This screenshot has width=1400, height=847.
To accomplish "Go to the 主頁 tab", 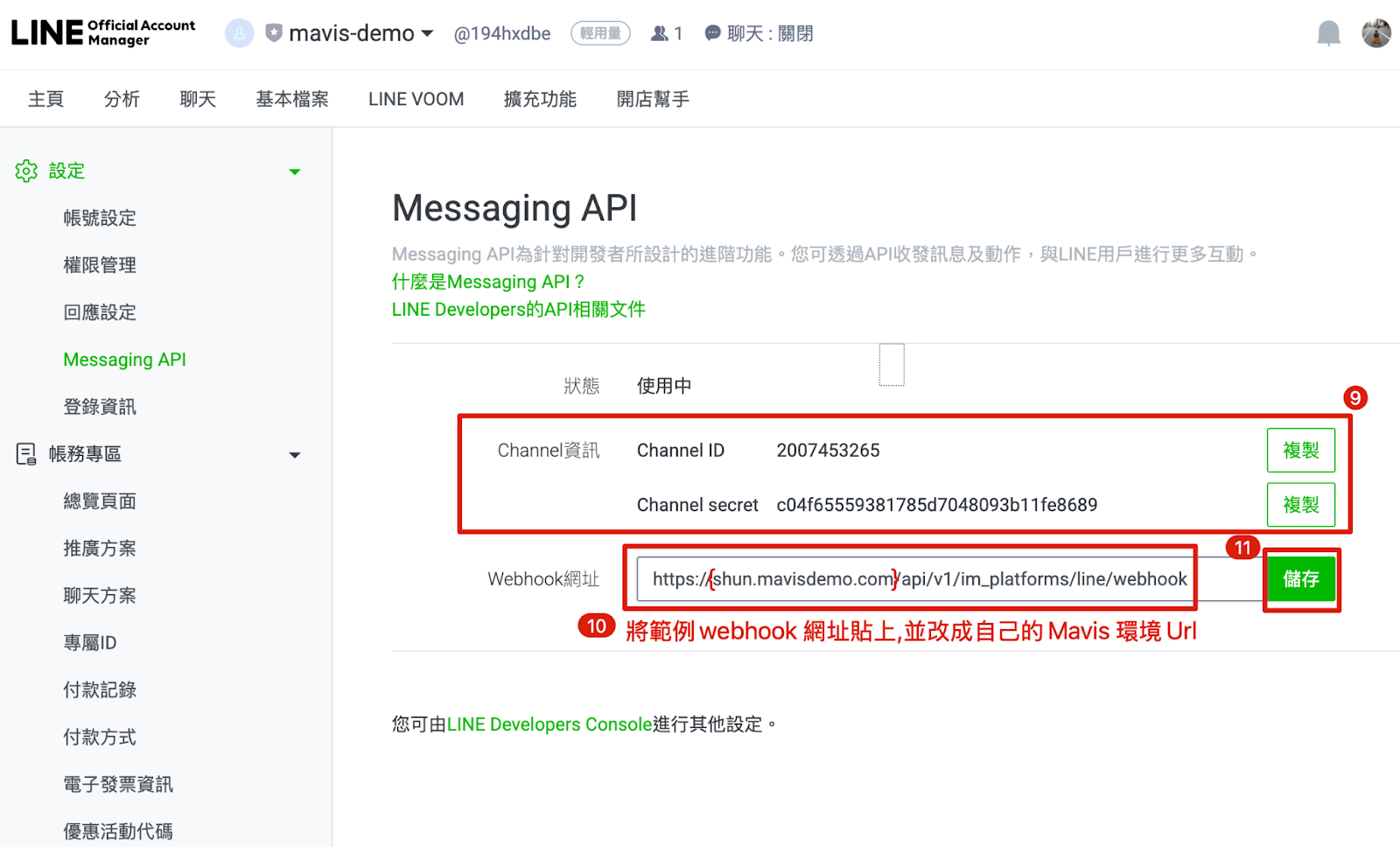I will (x=45, y=99).
